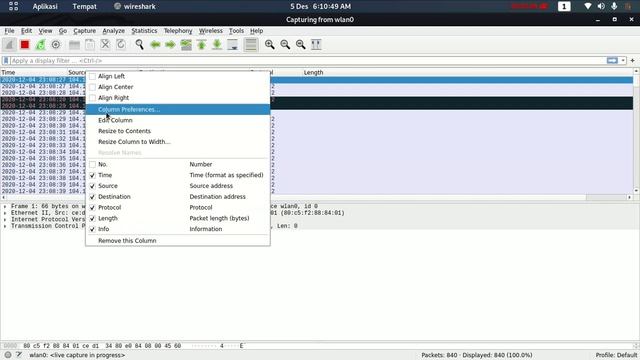Zoom in on packet text

tap(269, 44)
